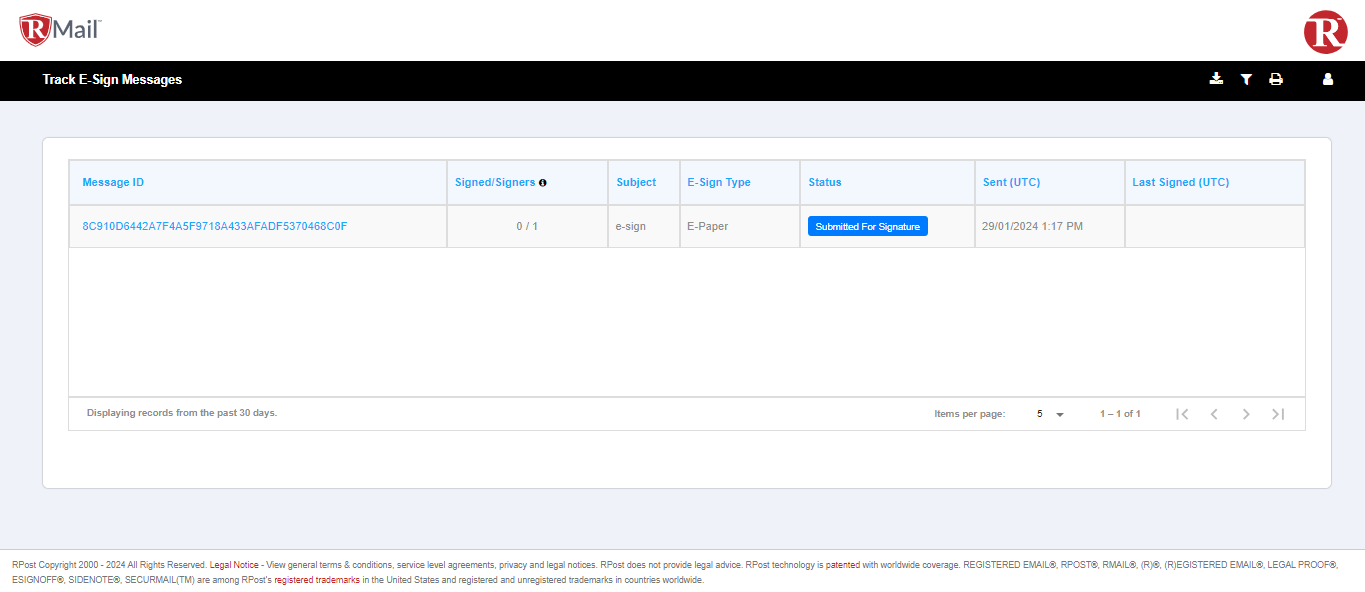Click the red R badge top right
This screenshot has width=1365, height=592.
(1326, 31)
